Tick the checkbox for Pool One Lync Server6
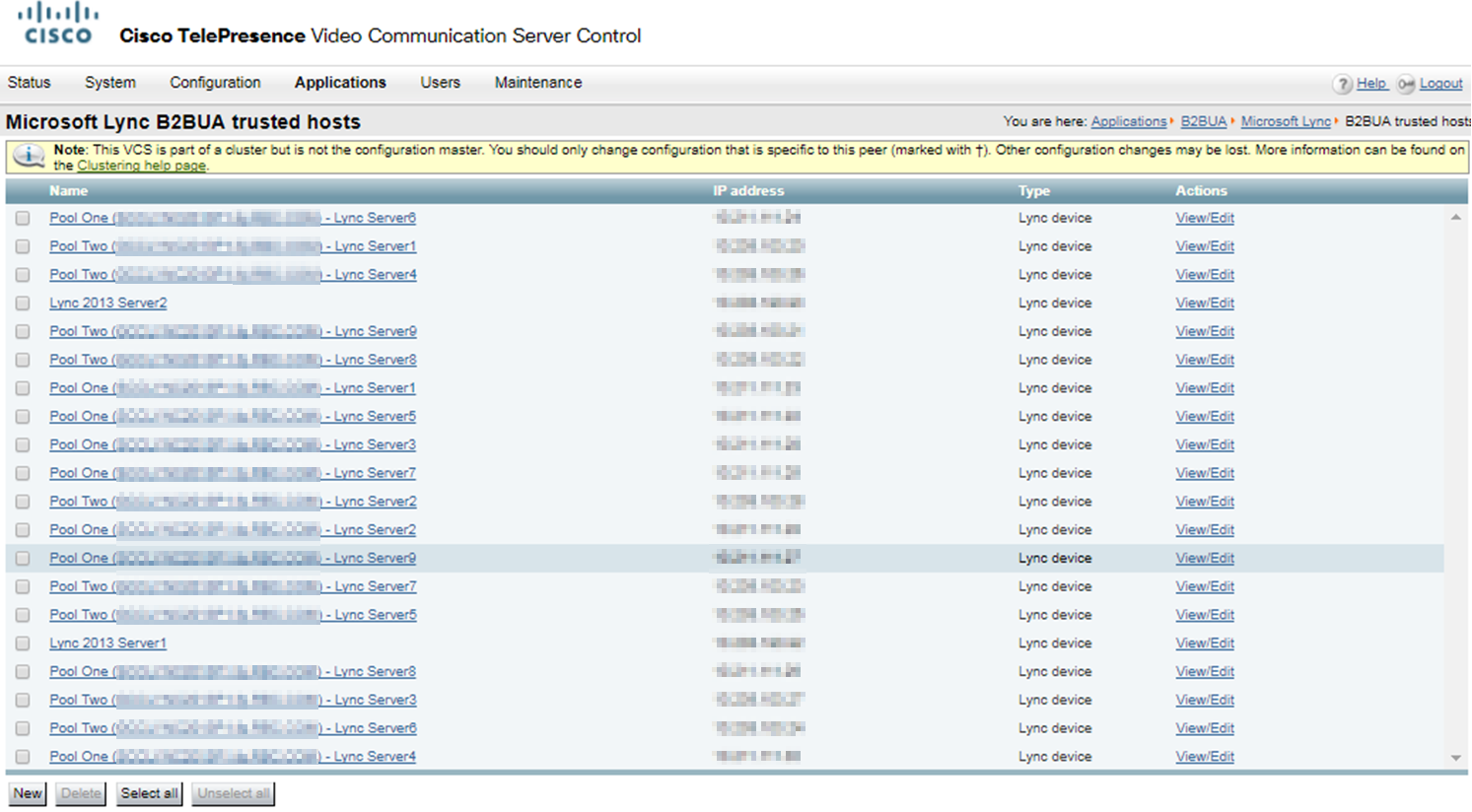Screen dimensions: 1472x812 (x=23, y=218)
